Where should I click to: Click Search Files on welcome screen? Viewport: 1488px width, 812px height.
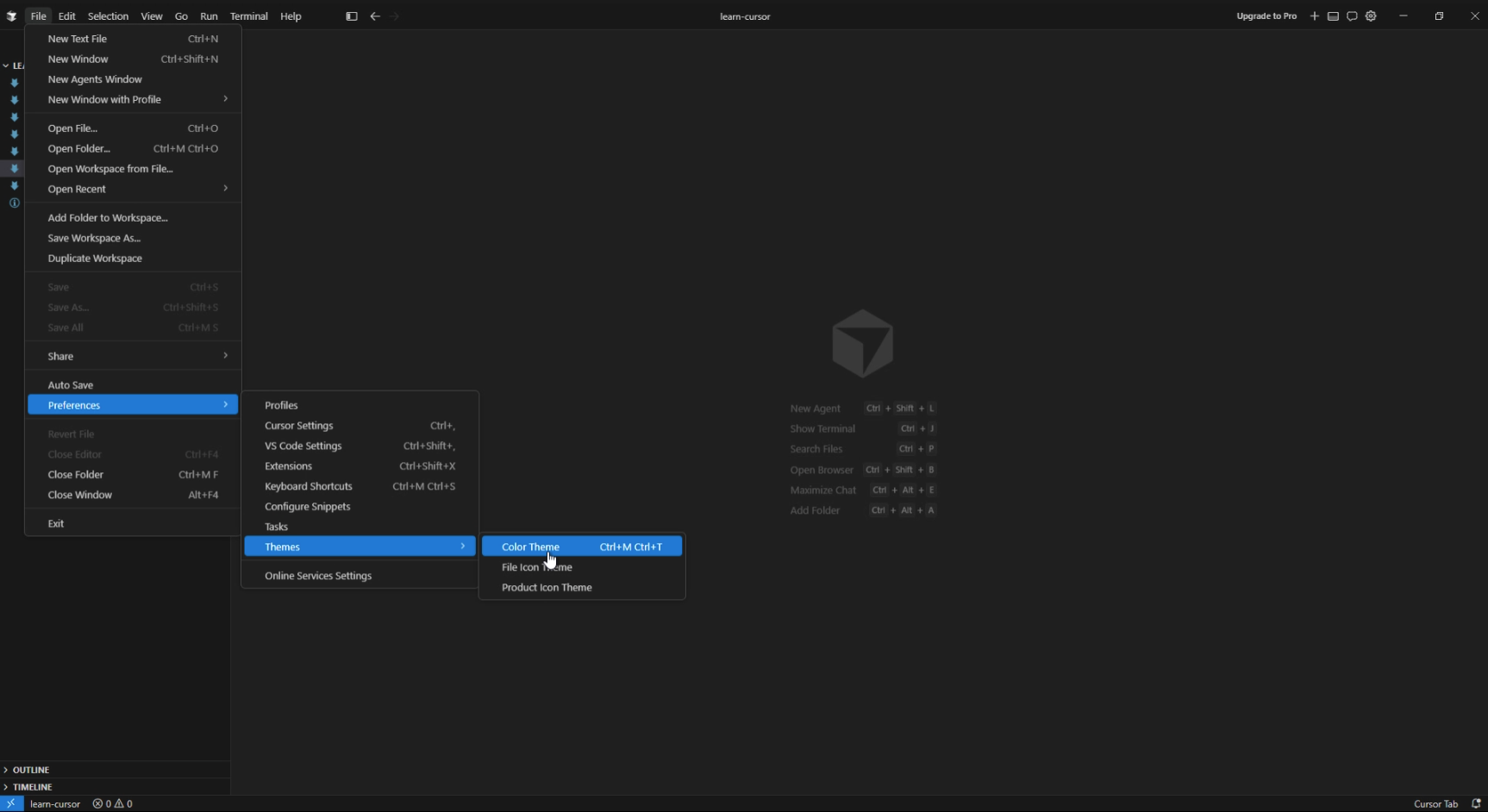tap(816, 449)
